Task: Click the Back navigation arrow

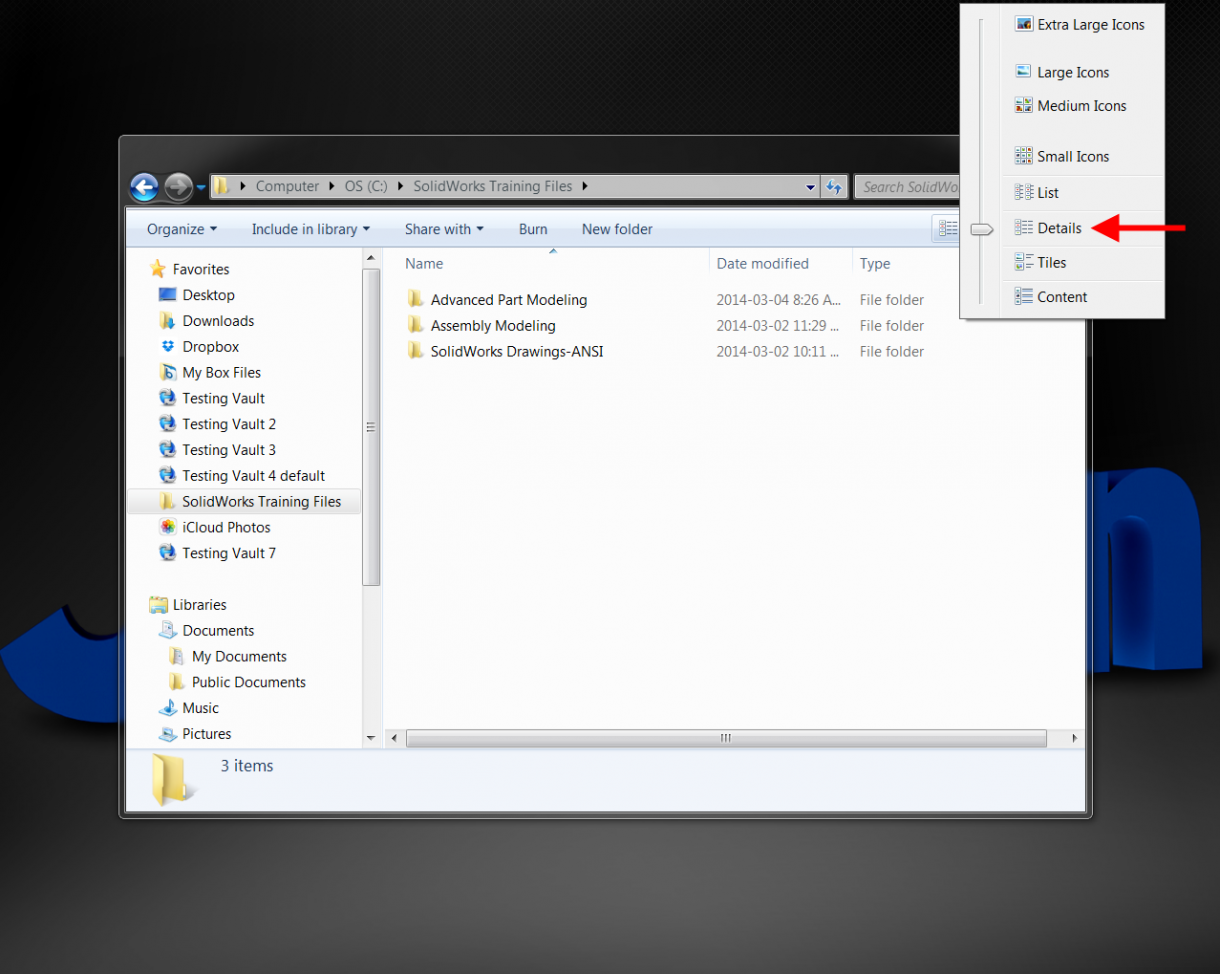Action: [x=145, y=187]
